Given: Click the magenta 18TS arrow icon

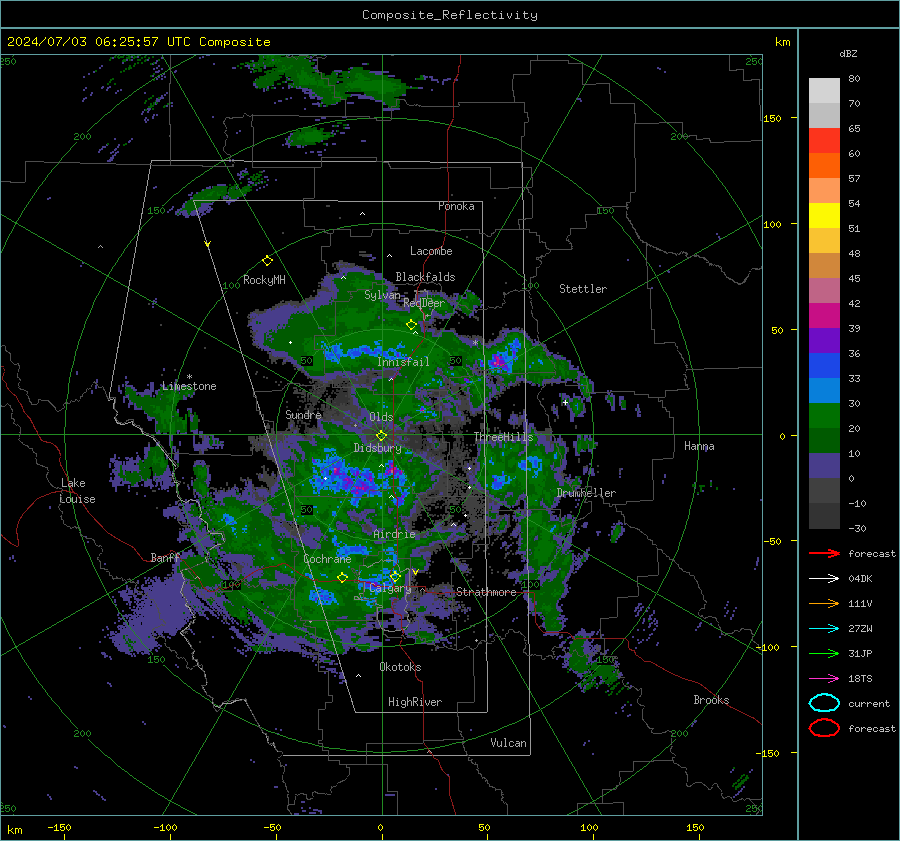Looking at the screenshot, I should coord(824,679).
